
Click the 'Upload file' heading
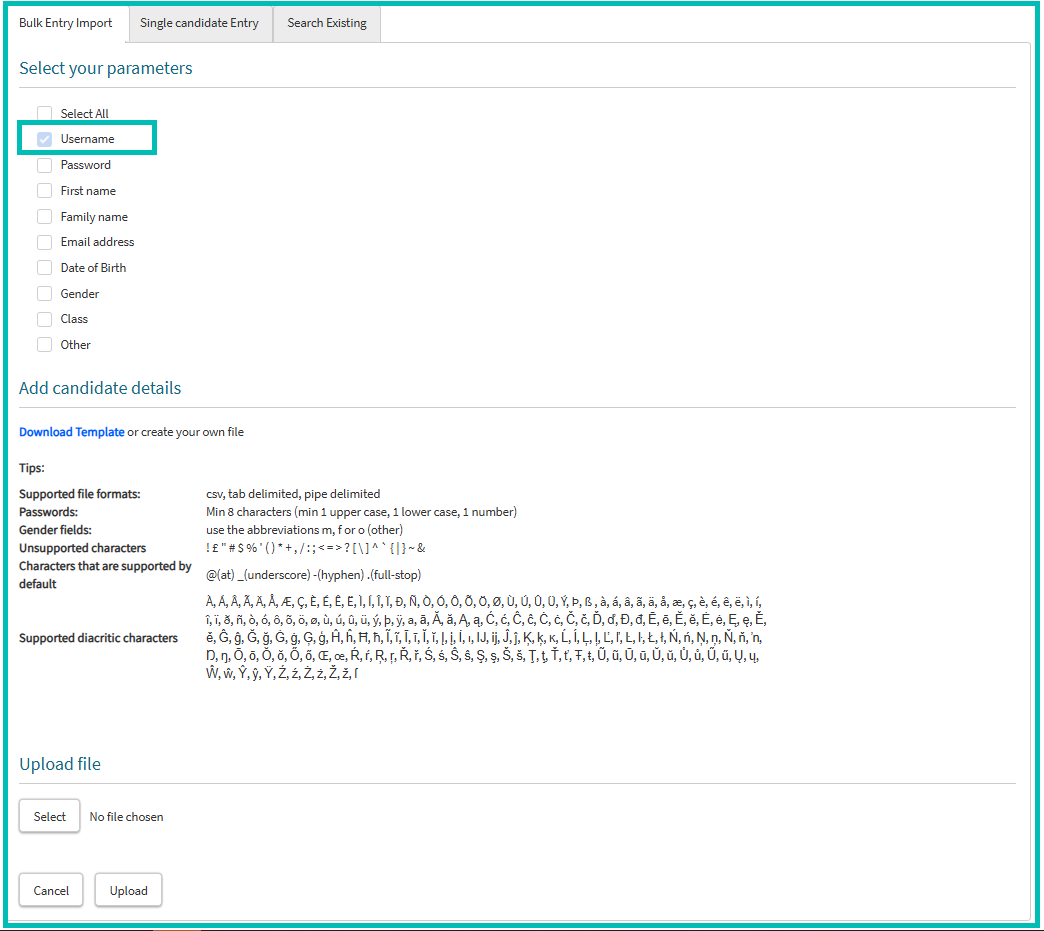click(x=60, y=765)
